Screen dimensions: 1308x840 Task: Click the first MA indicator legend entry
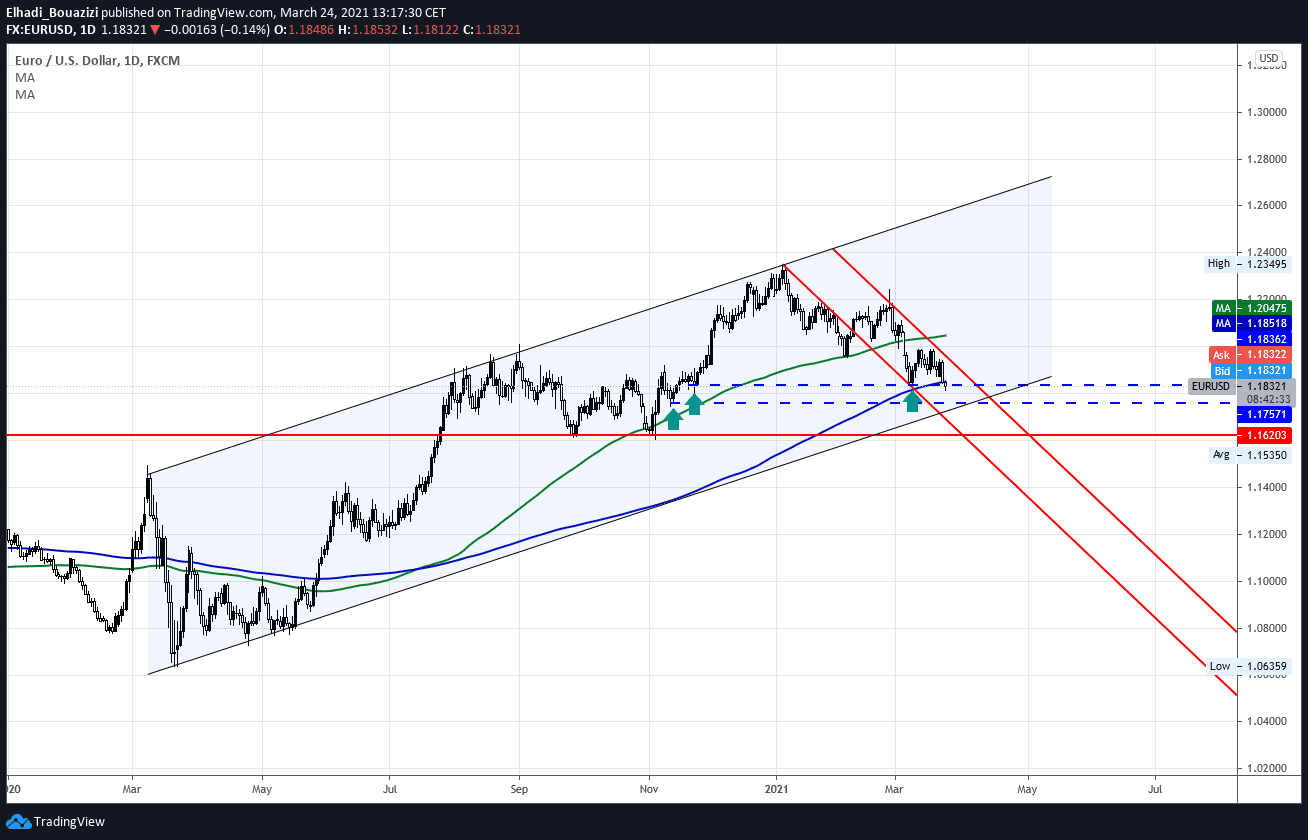tap(24, 77)
